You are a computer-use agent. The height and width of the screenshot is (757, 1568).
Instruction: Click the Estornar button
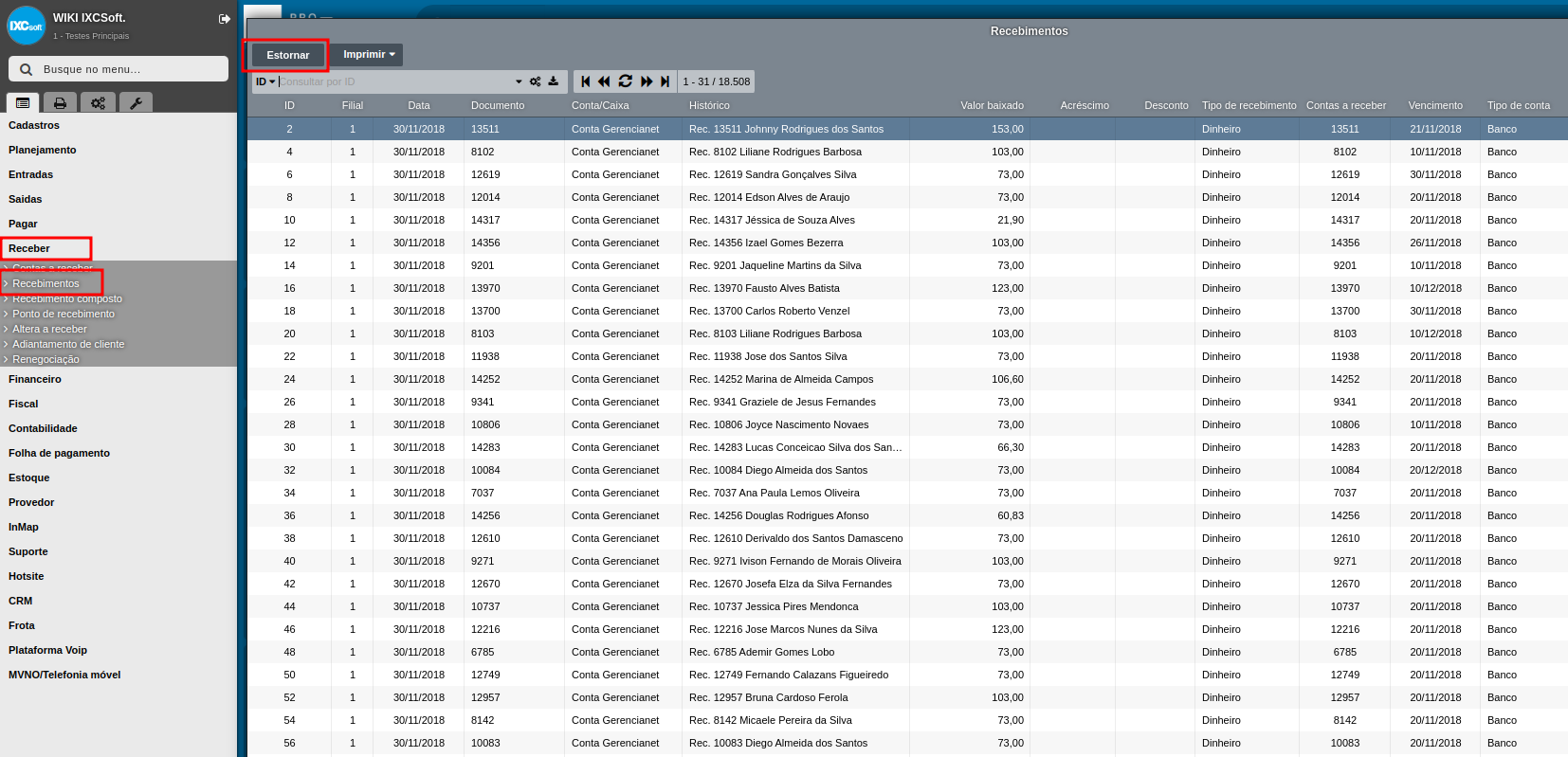[288, 55]
